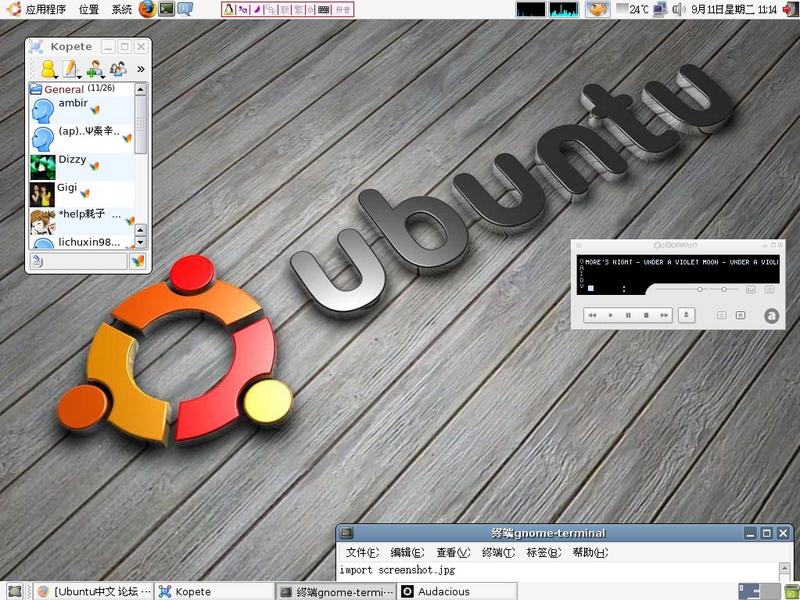Click the Kopete contact list scroll-up arrow
Screen dimensions: 800x600
click(x=140, y=89)
